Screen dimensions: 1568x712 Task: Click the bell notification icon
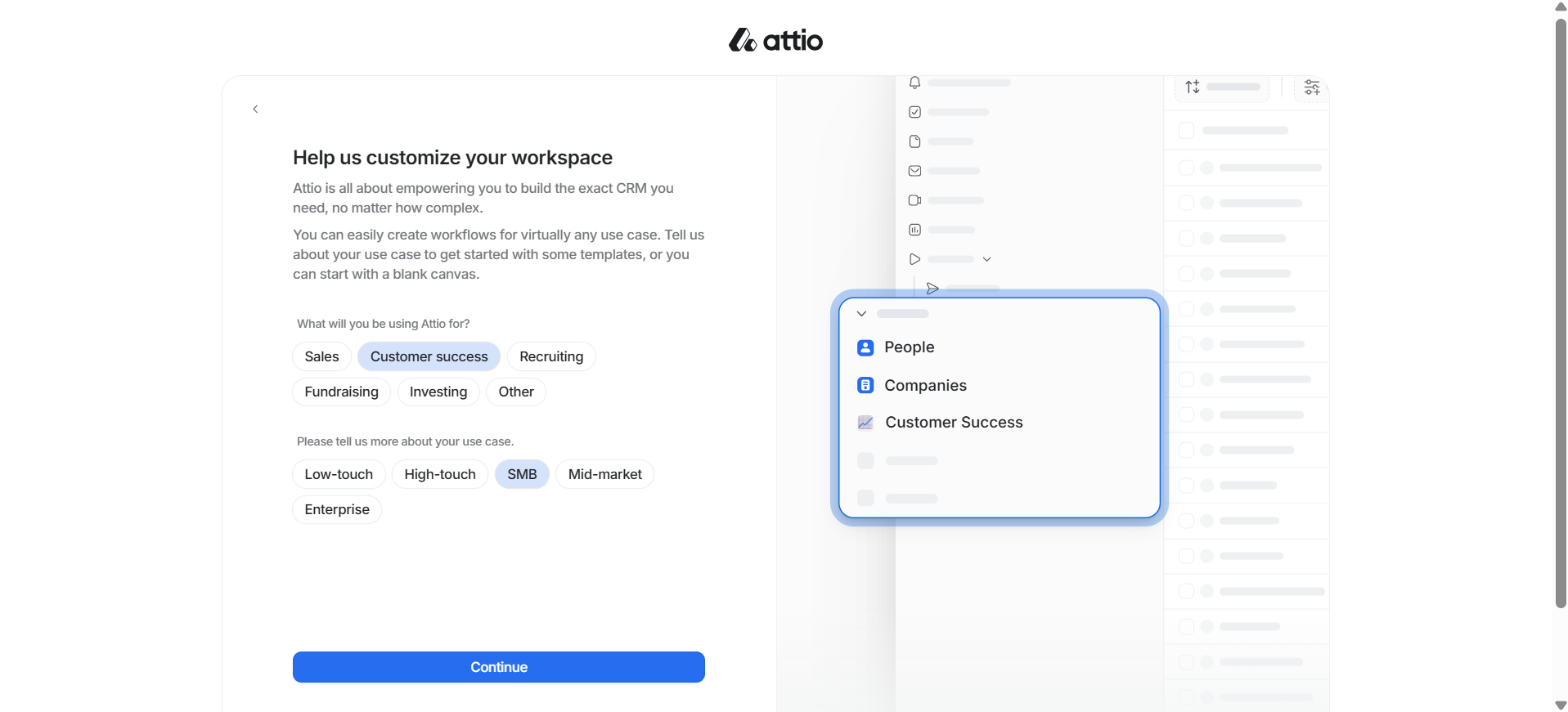(914, 83)
